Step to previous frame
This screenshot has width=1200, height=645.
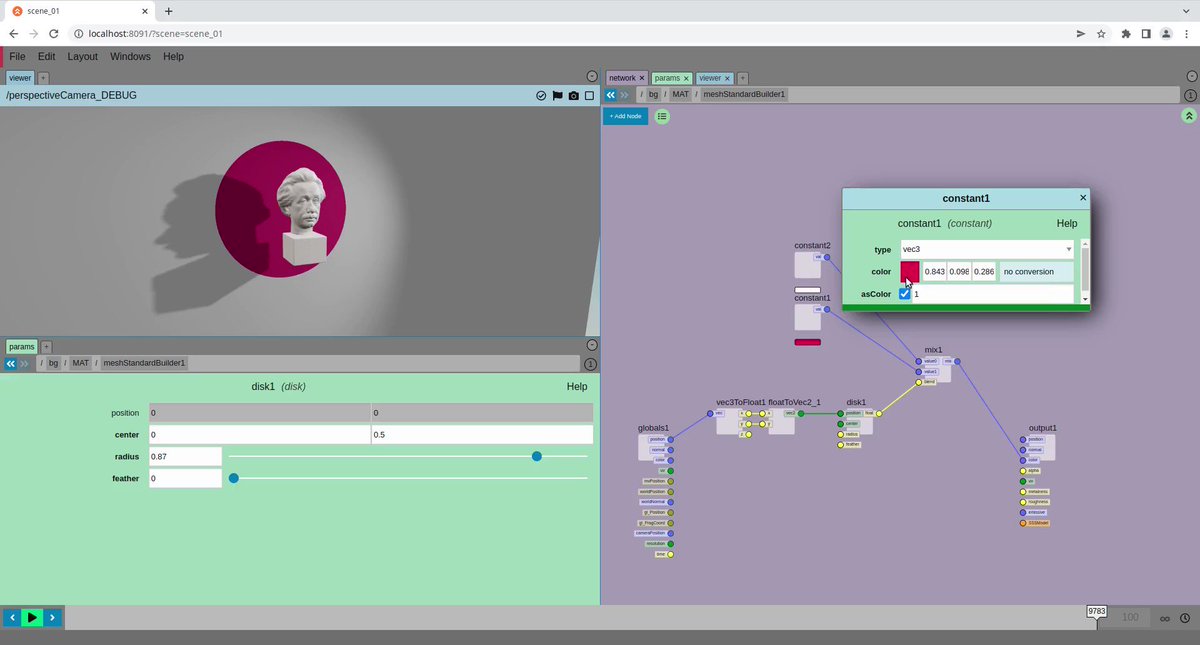(x=12, y=618)
